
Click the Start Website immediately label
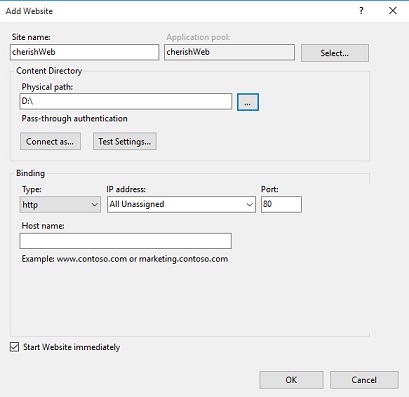71,347
